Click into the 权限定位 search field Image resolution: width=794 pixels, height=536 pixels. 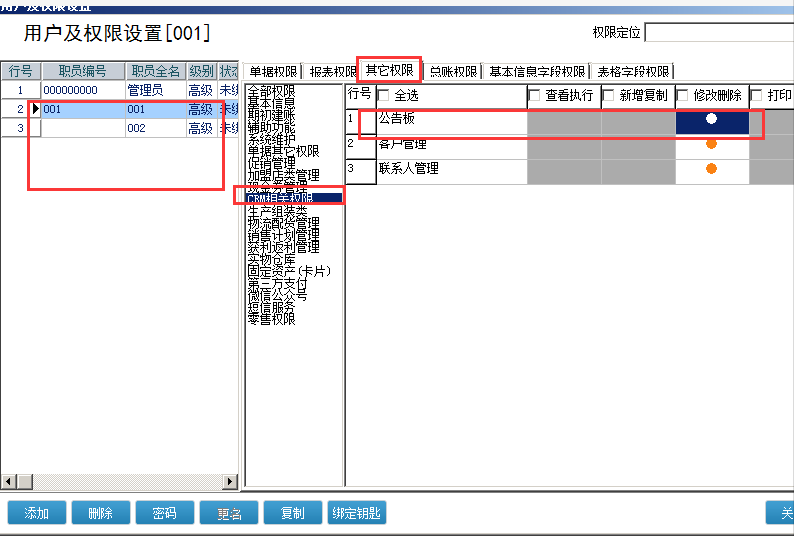click(719, 32)
